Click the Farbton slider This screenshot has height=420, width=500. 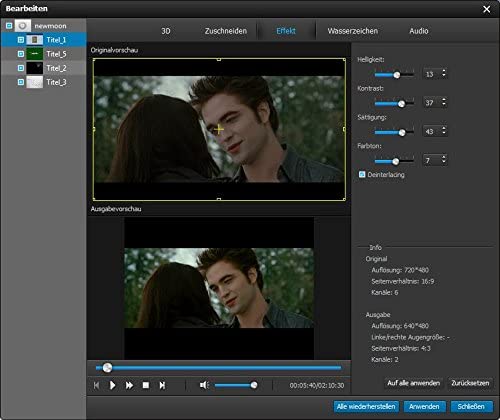point(394,161)
